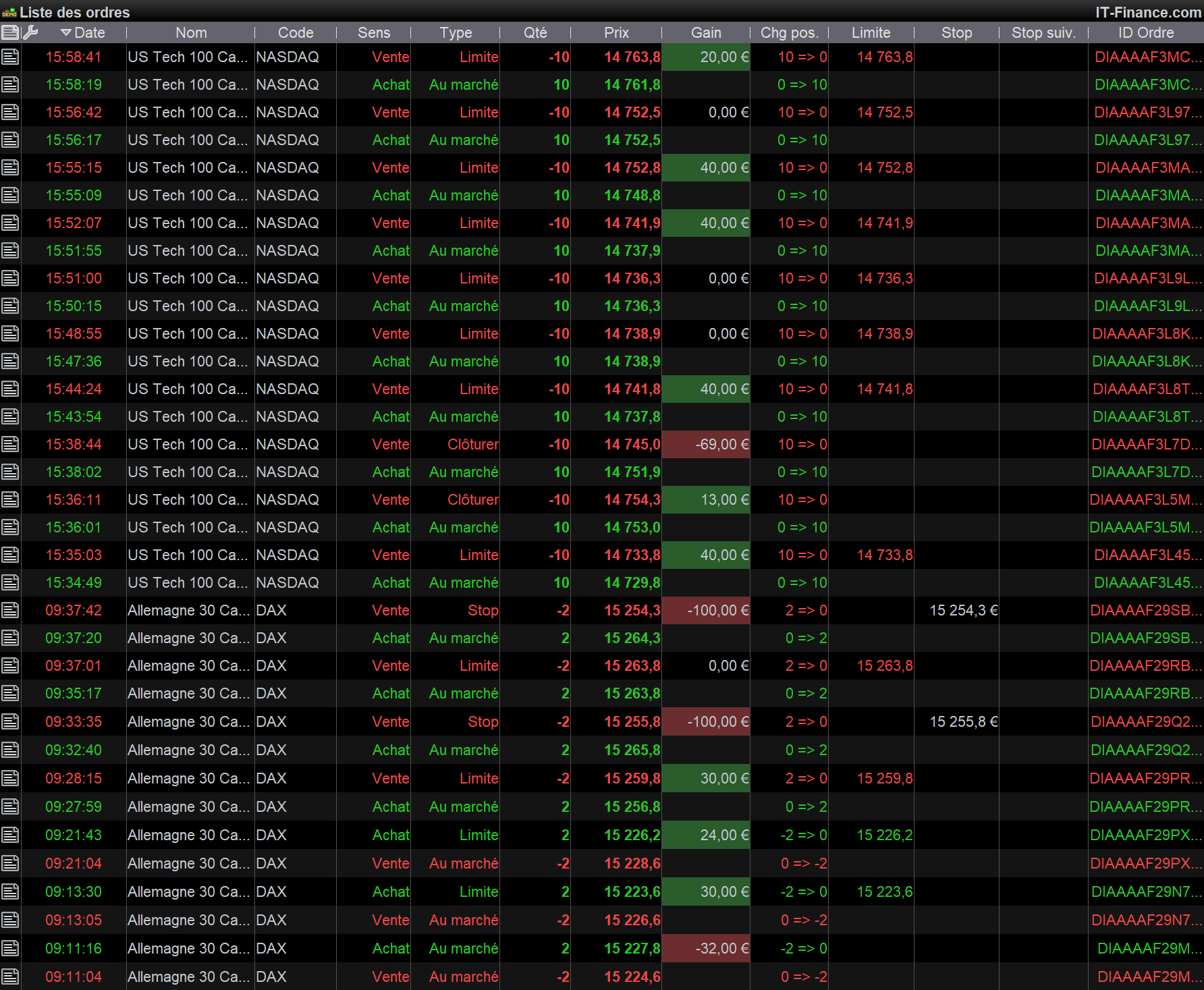Sort by the Prix column header

click(616, 32)
